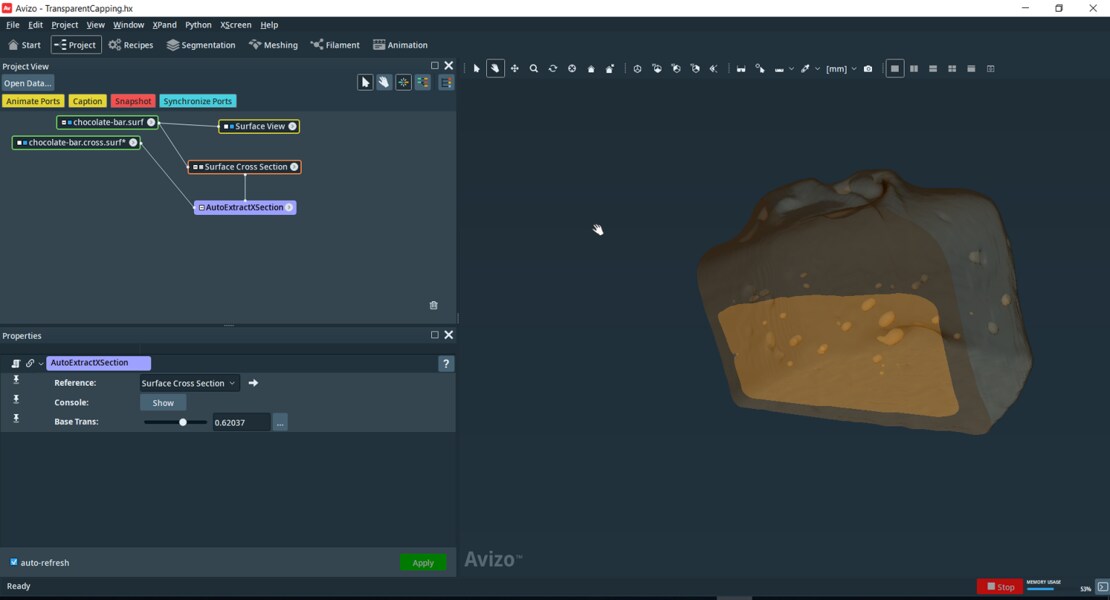This screenshot has height=600, width=1110.
Task: Toggle the auto-refresh checkbox
Action: pos(14,562)
